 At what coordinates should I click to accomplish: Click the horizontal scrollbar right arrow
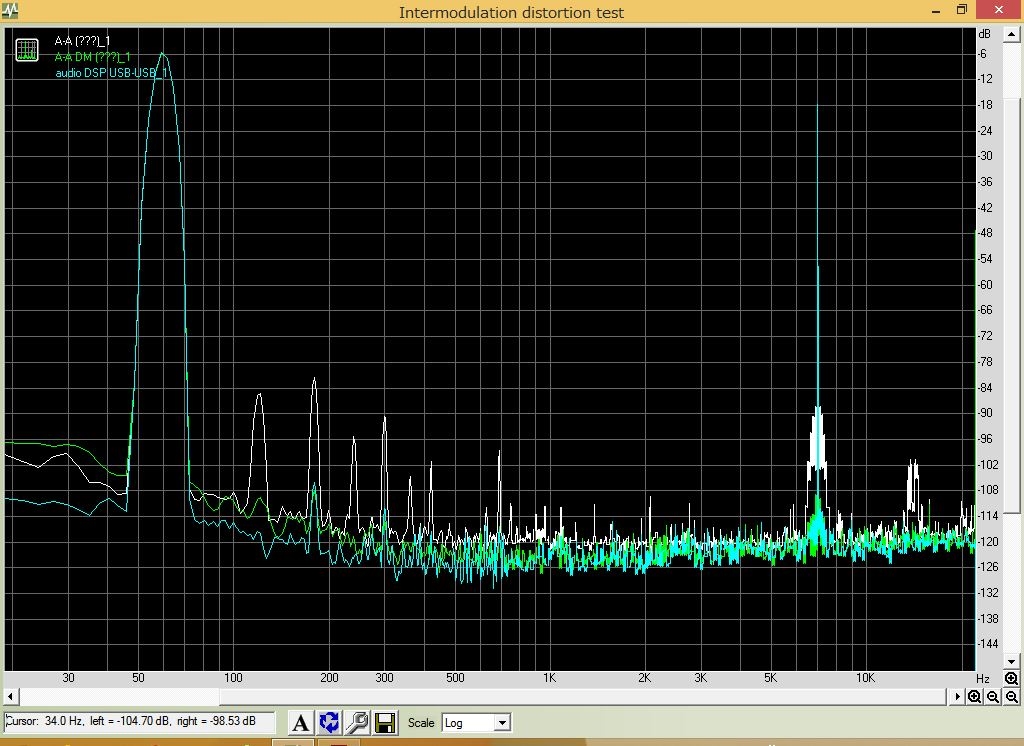click(x=958, y=697)
